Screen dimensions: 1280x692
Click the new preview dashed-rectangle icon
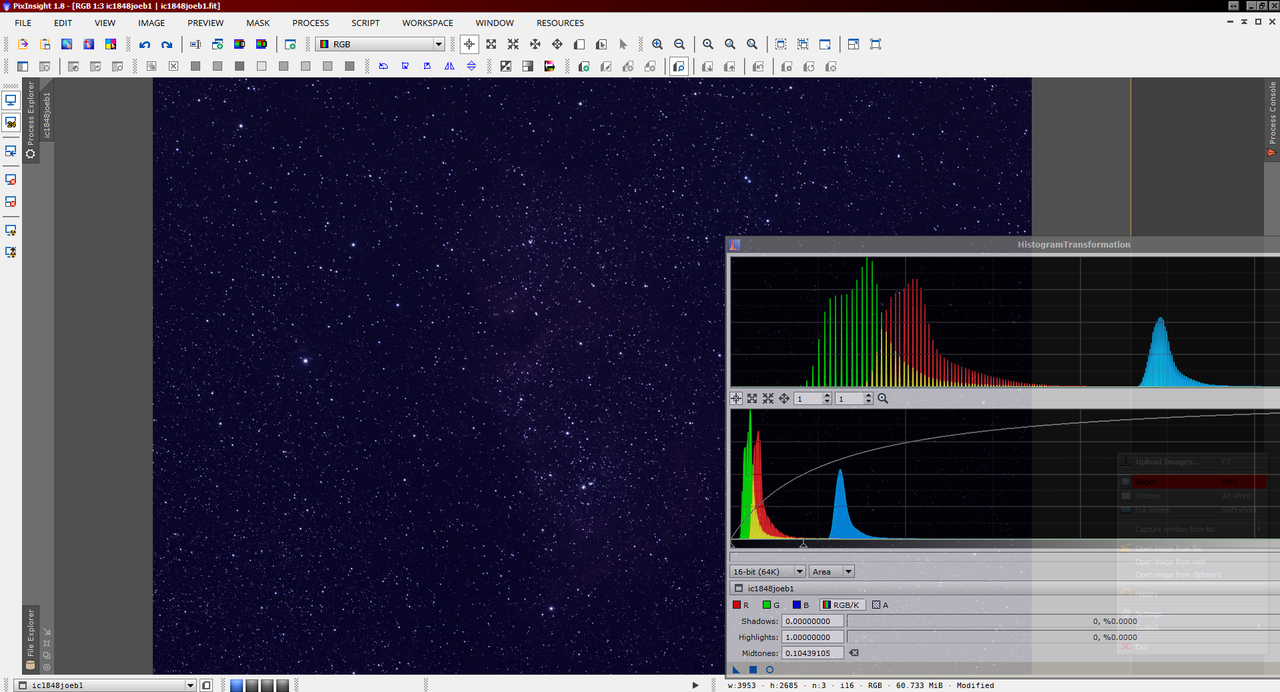[781, 44]
